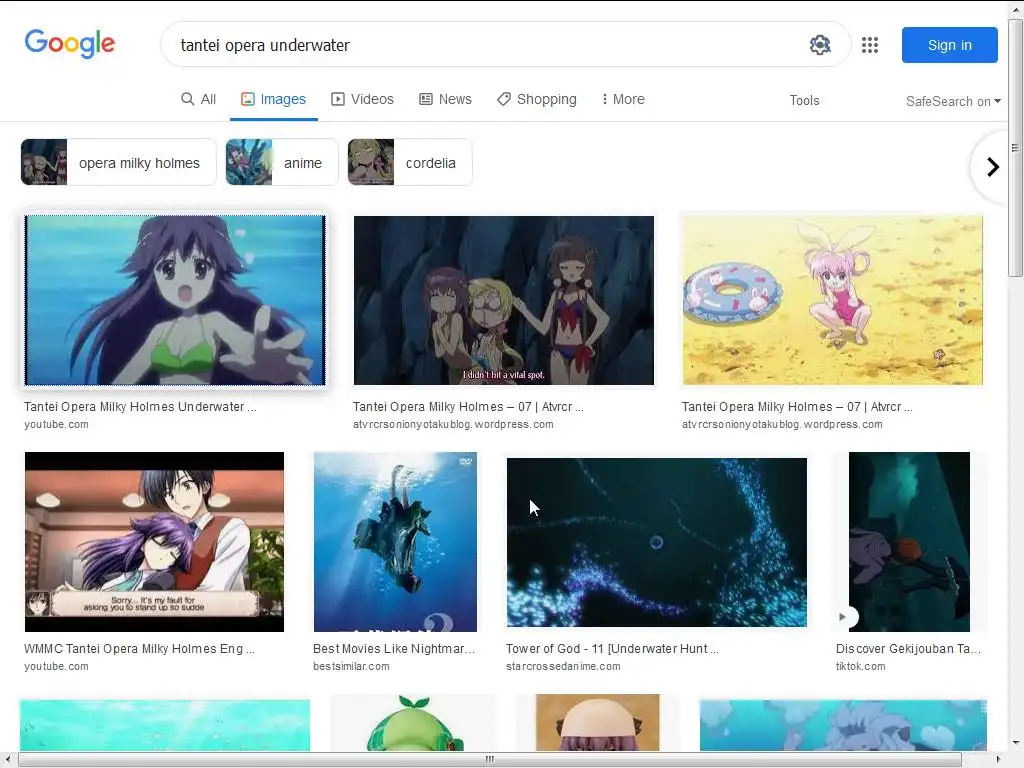The width and height of the screenshot is (1024, 768).
Task: Open the Best Movies Like Nightmar thumbnail
Action: click(395, 541)
